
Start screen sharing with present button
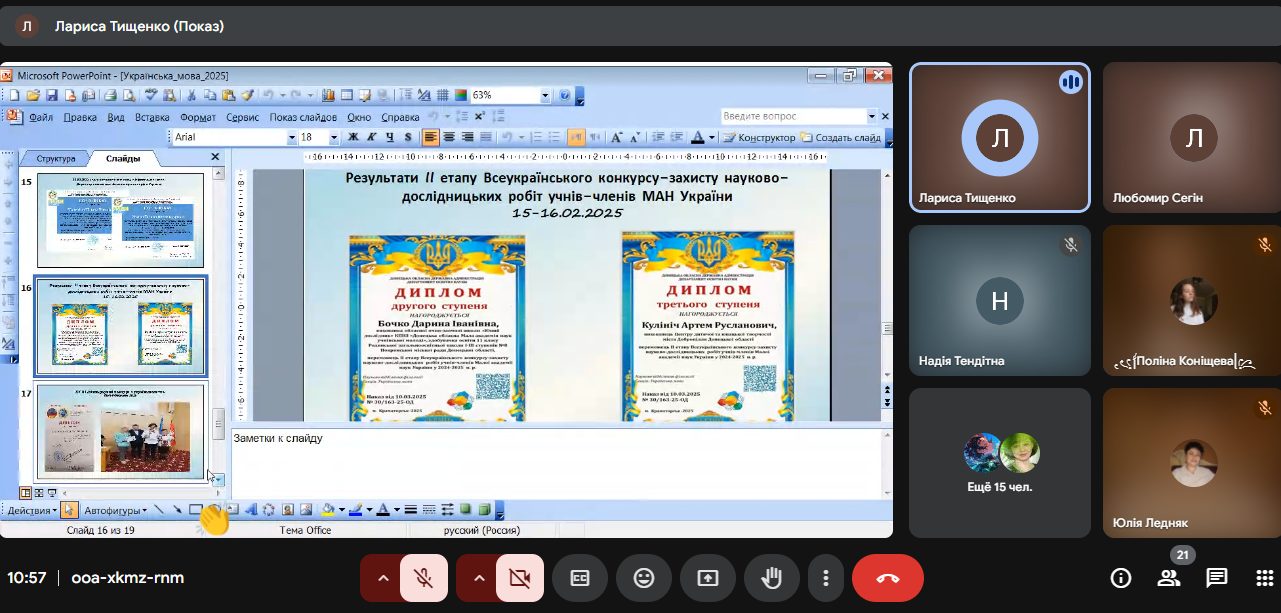pos(708,578)
